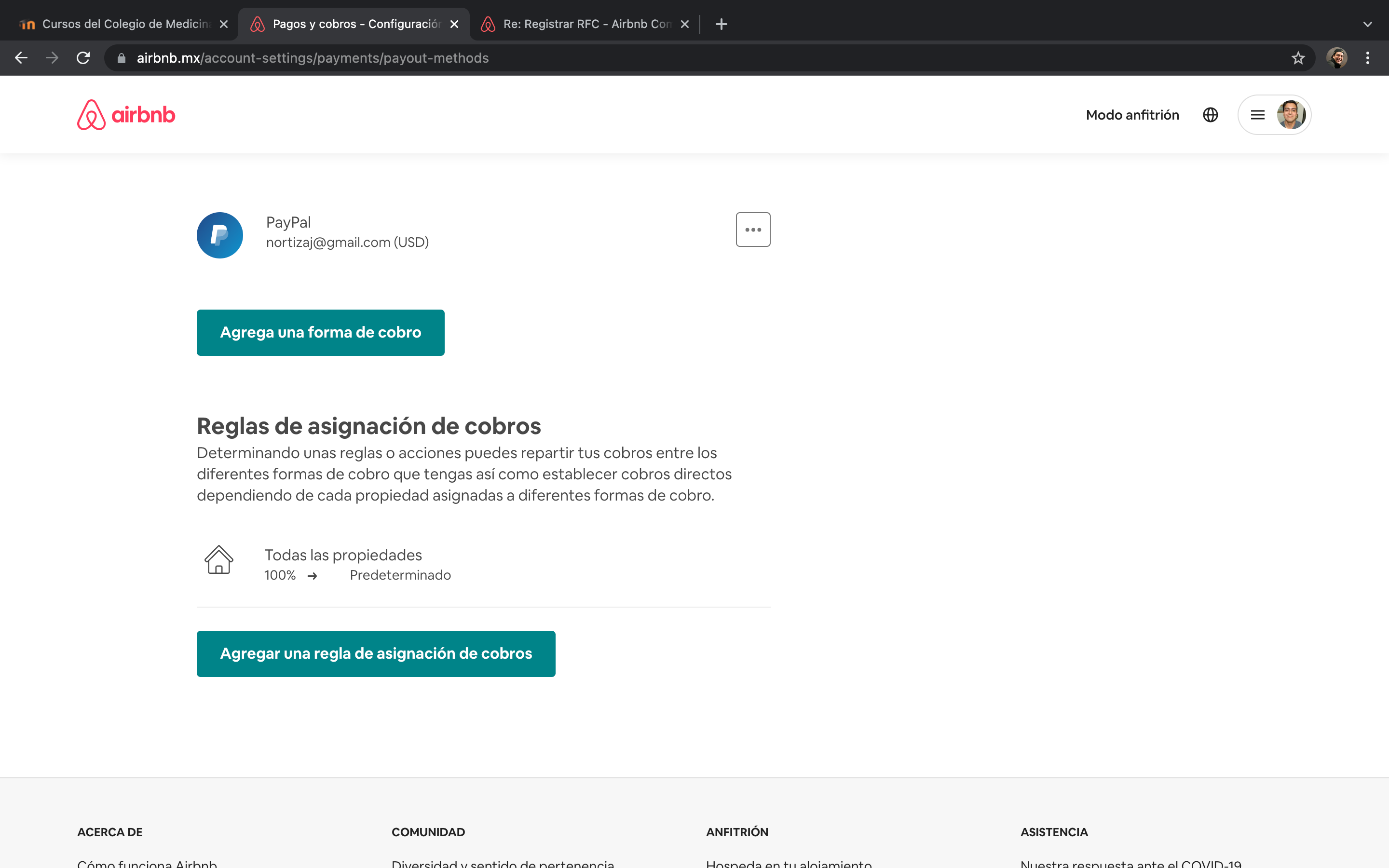Click the Airbnb logo
Screen dimensions: 1389x868
[126, 115]
